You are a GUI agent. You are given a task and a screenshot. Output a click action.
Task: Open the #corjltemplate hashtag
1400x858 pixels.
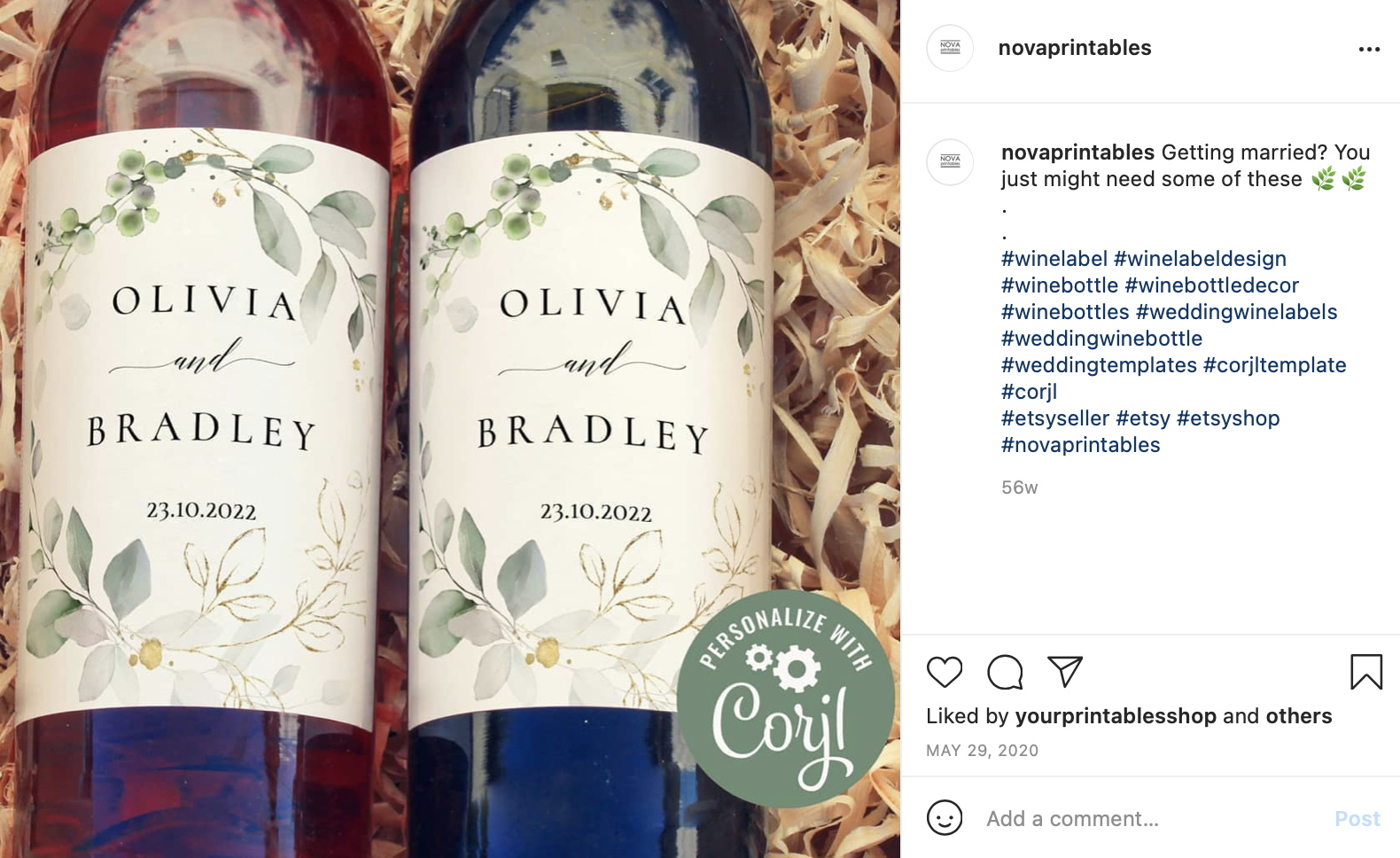pos(1274,365)
